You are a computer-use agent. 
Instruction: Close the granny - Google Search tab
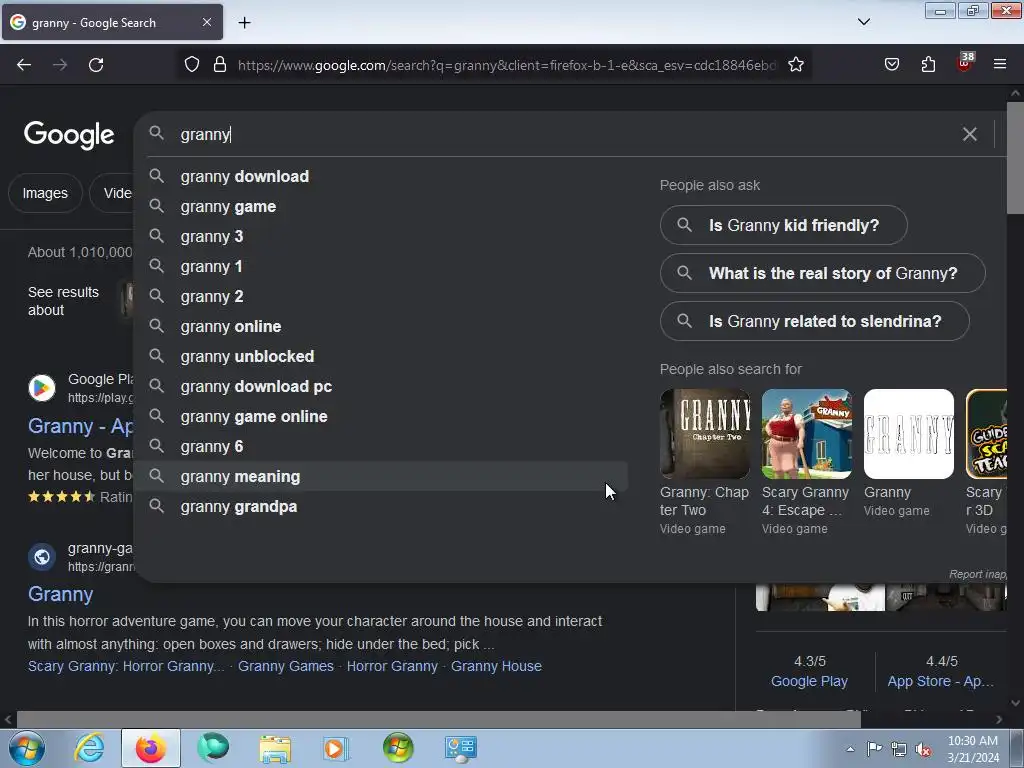coord(206,22)
